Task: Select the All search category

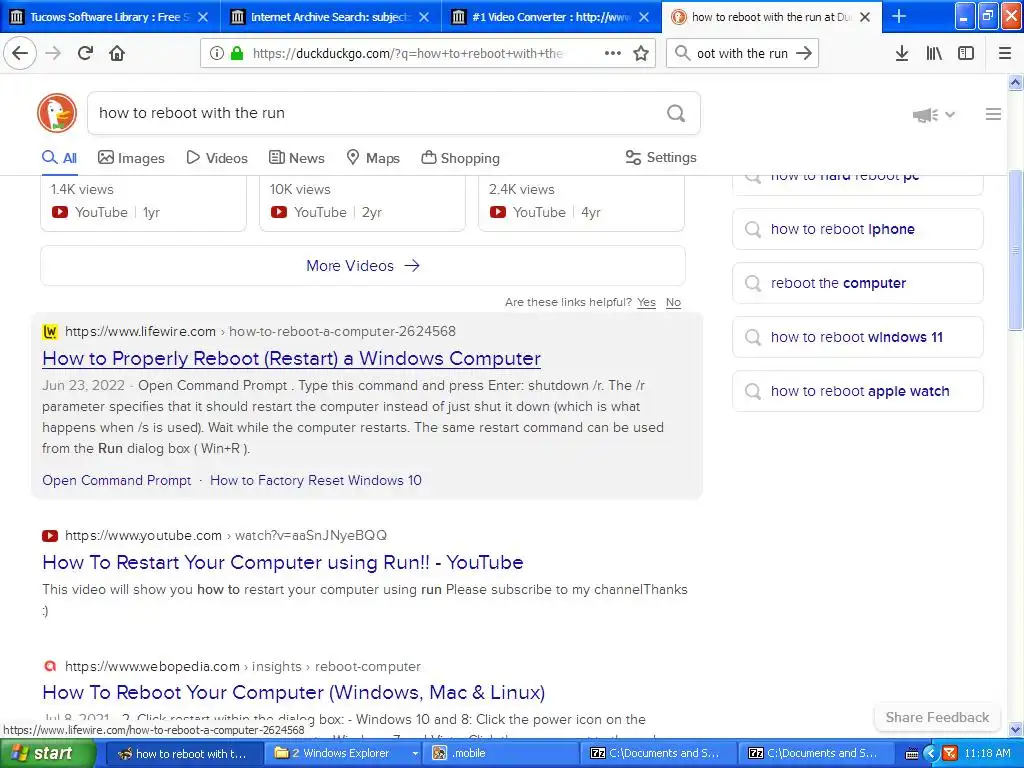Action: [x=59, y=158]
